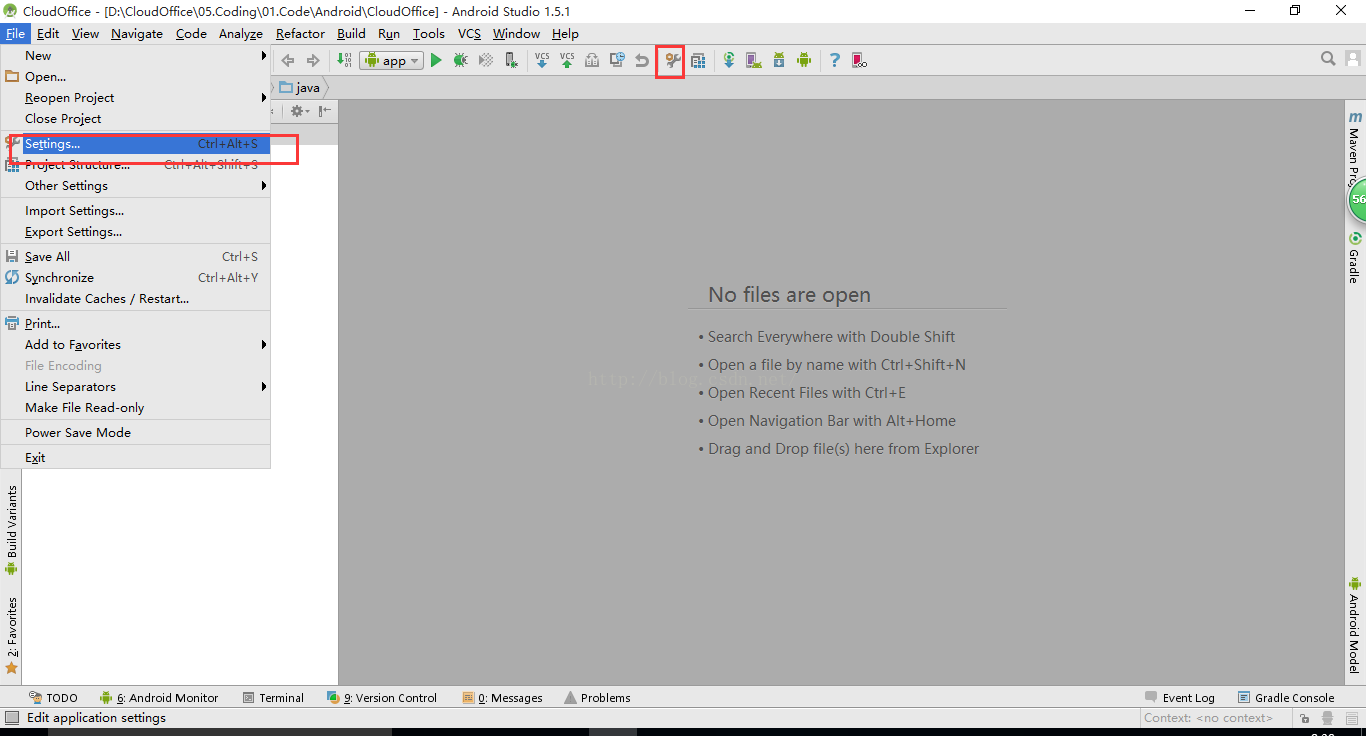Choose Save All from File menu
1366x736 pixels.
pyautogui.click(x=136, y=257)
